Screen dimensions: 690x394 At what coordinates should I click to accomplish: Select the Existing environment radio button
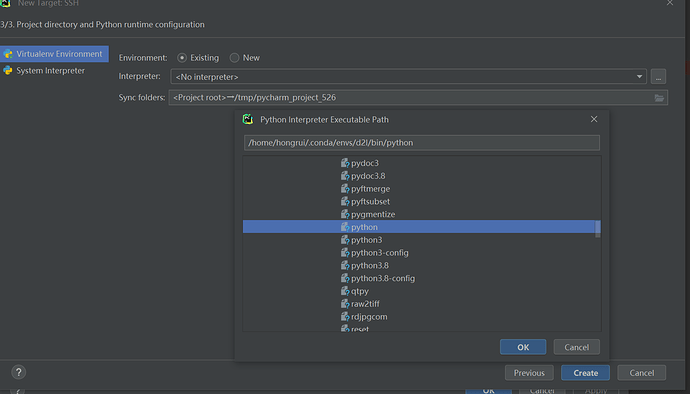point(182,58)
